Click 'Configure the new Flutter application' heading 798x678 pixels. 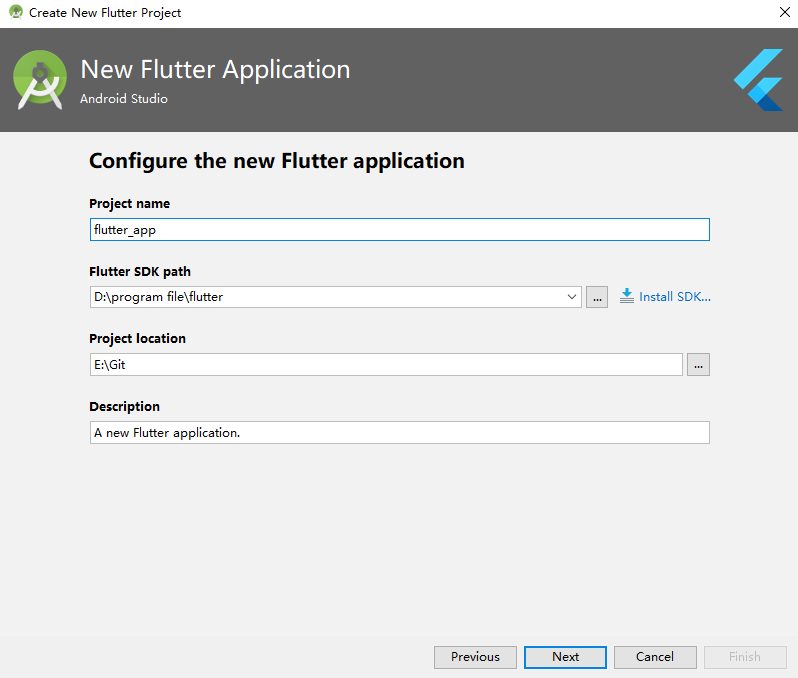click(277, 161)
